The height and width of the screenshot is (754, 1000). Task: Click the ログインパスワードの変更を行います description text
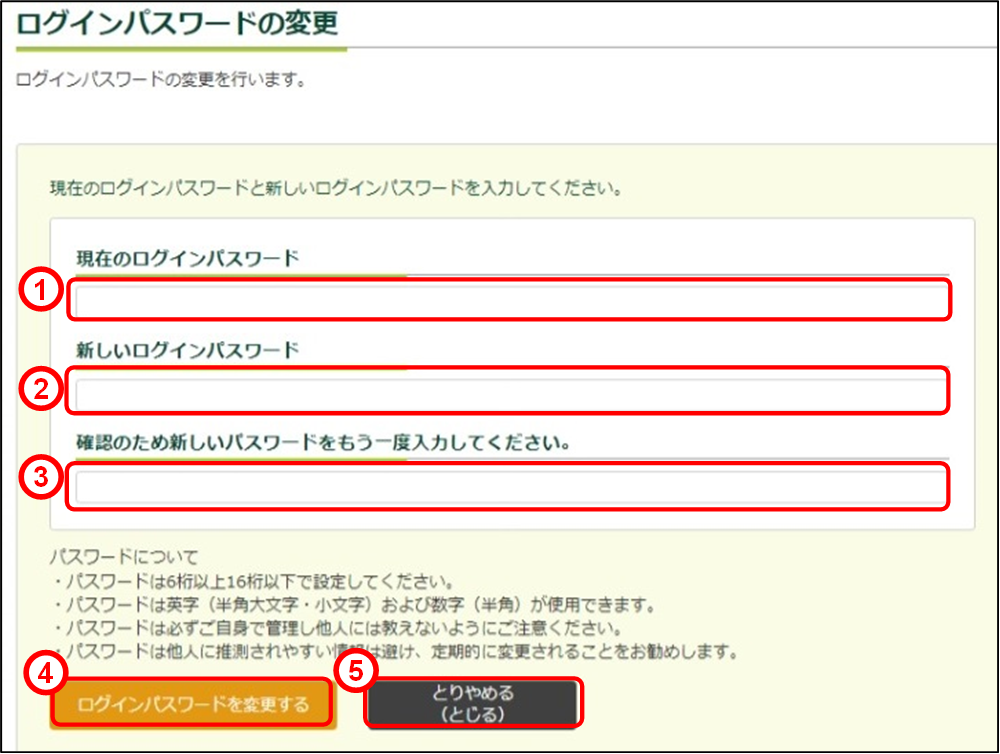161,79
